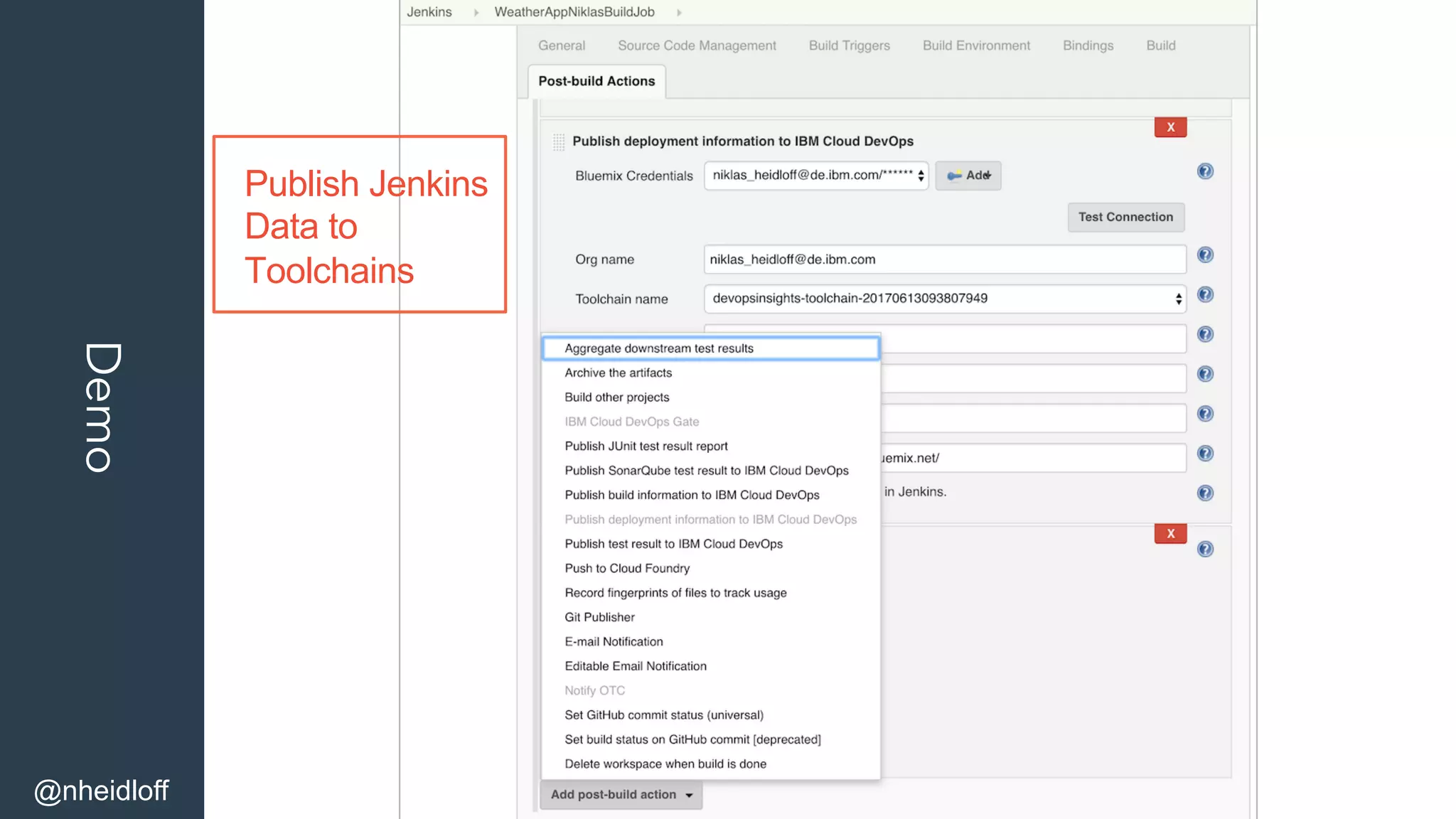The image size is (1456, 819).
Task: Click the key icon on the Add credentials button
Action: click(954, 176)
